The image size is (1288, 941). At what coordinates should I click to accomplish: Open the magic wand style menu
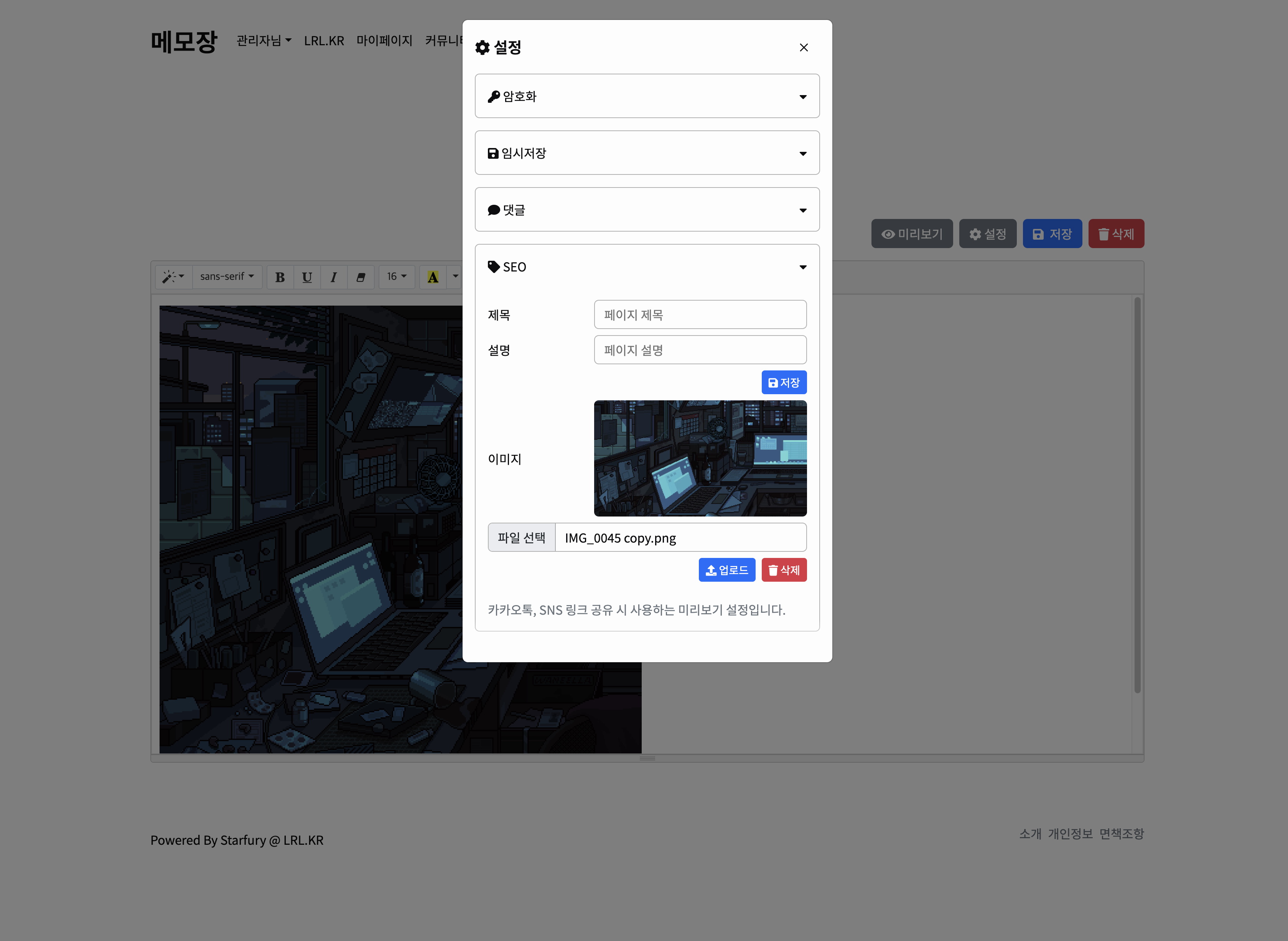[173, 277]
